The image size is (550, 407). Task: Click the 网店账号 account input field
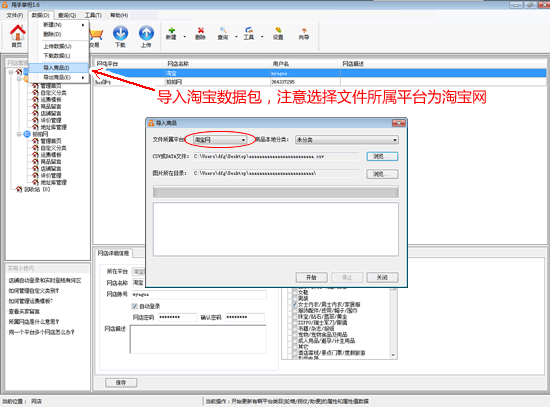click(199, 295)
